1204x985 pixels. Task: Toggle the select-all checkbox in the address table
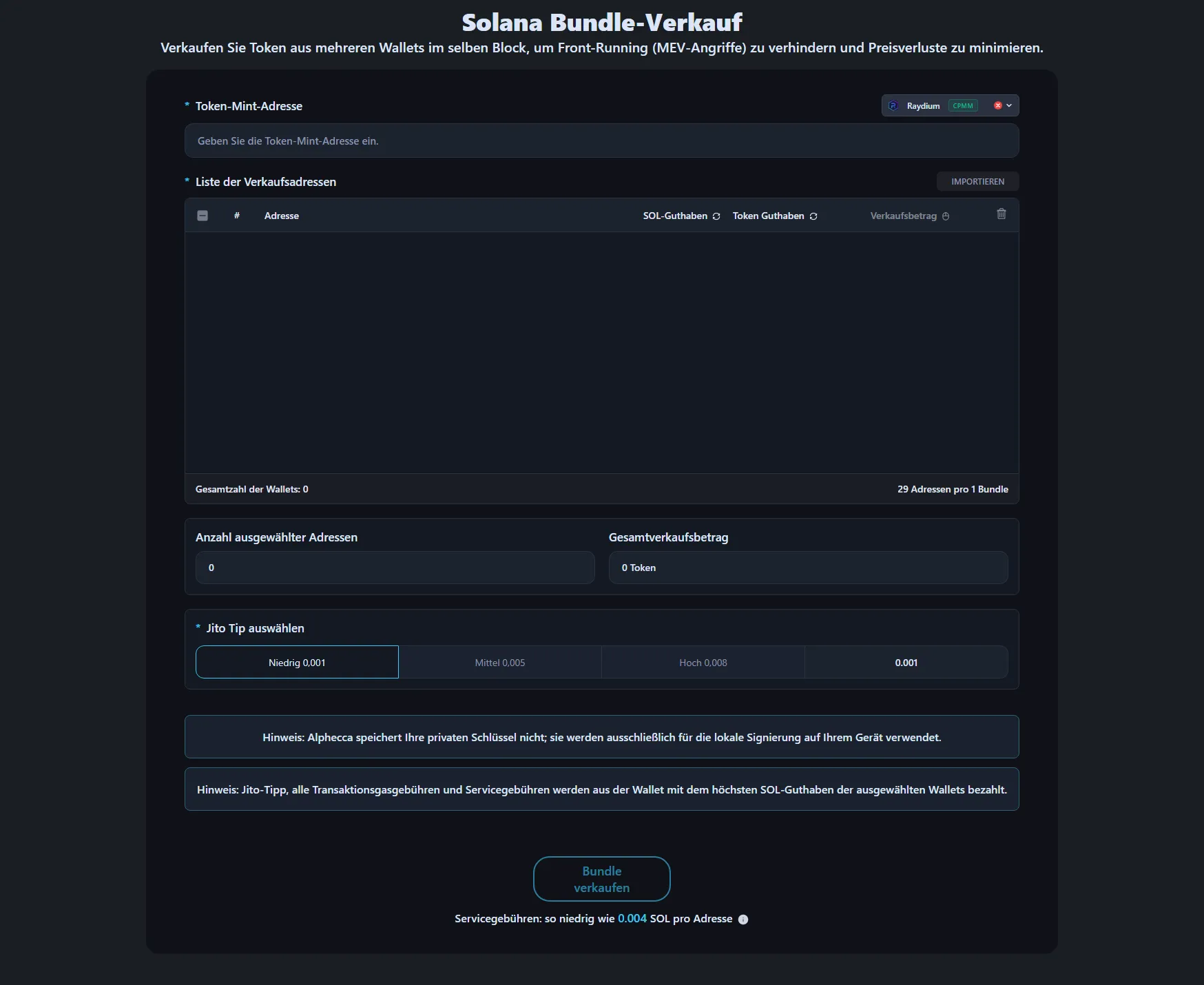pyautogui.click(x=202, y=216)
